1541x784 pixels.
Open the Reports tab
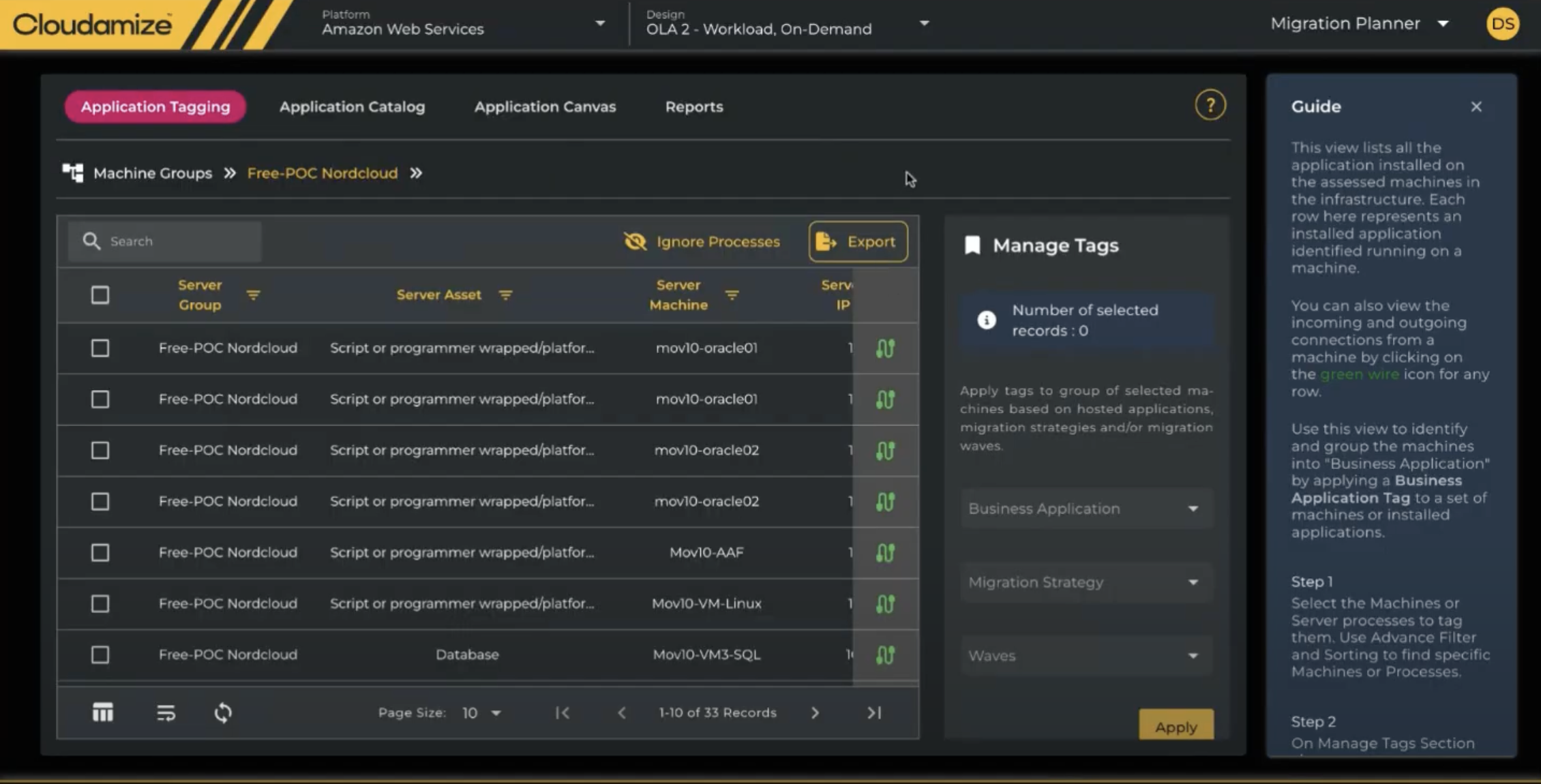click(694, 107)
